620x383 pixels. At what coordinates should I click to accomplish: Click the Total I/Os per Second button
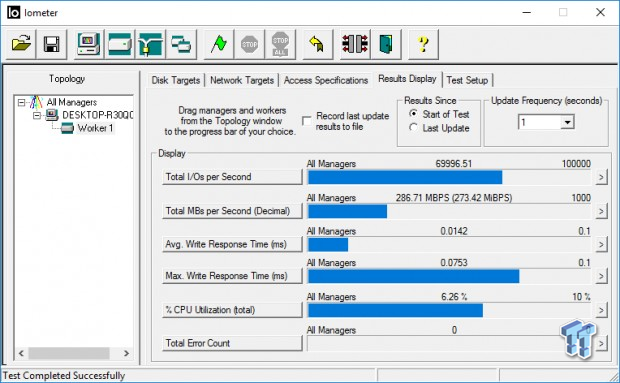232,177
